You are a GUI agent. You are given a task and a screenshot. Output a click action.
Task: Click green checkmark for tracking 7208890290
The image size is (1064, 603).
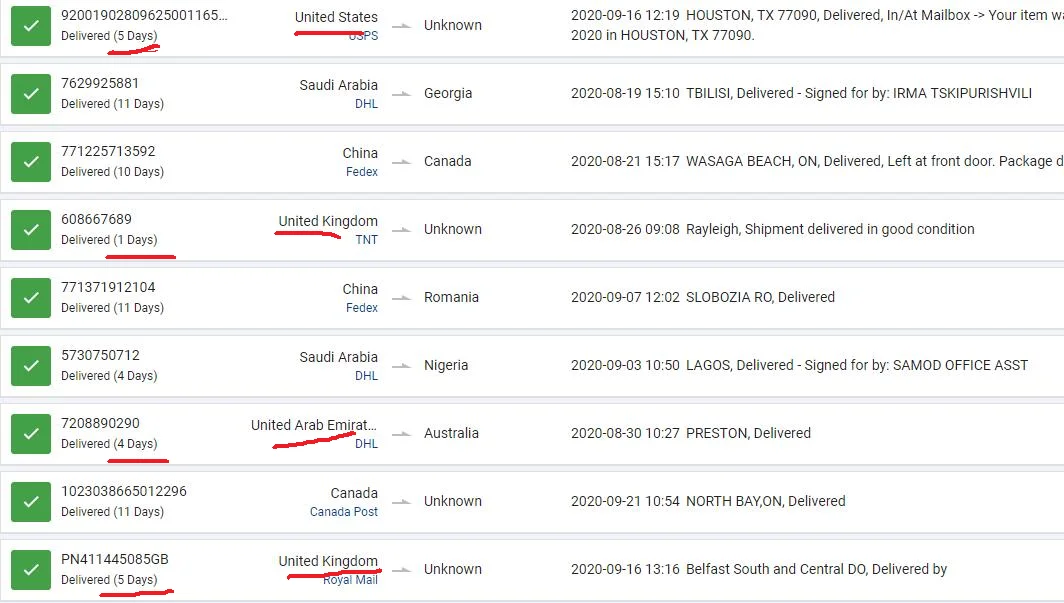31,433
